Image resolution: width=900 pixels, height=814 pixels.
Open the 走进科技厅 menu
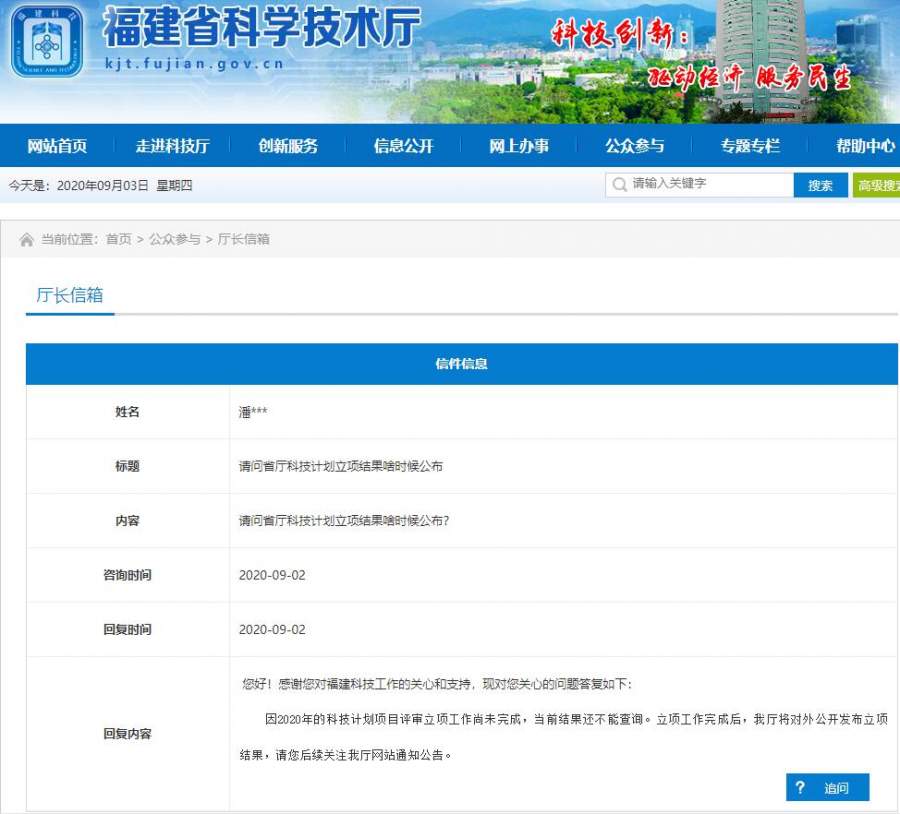coord(172,146)
